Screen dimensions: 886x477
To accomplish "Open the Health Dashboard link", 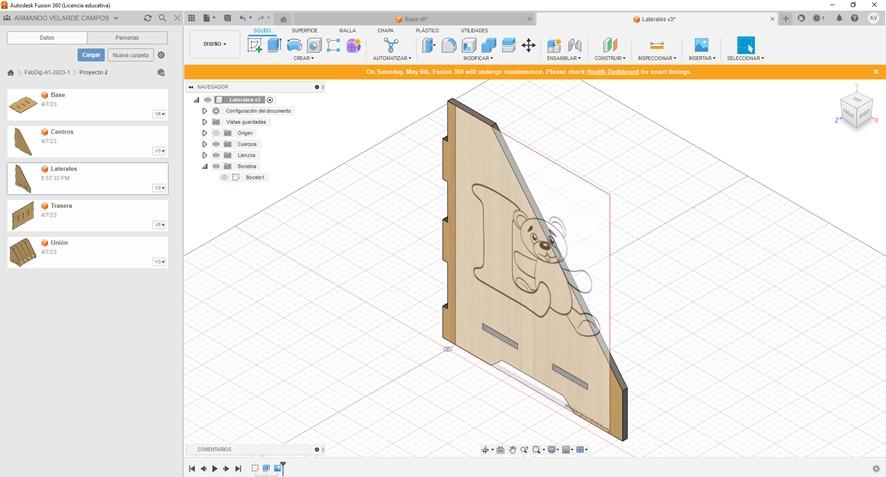I will 613,72.
